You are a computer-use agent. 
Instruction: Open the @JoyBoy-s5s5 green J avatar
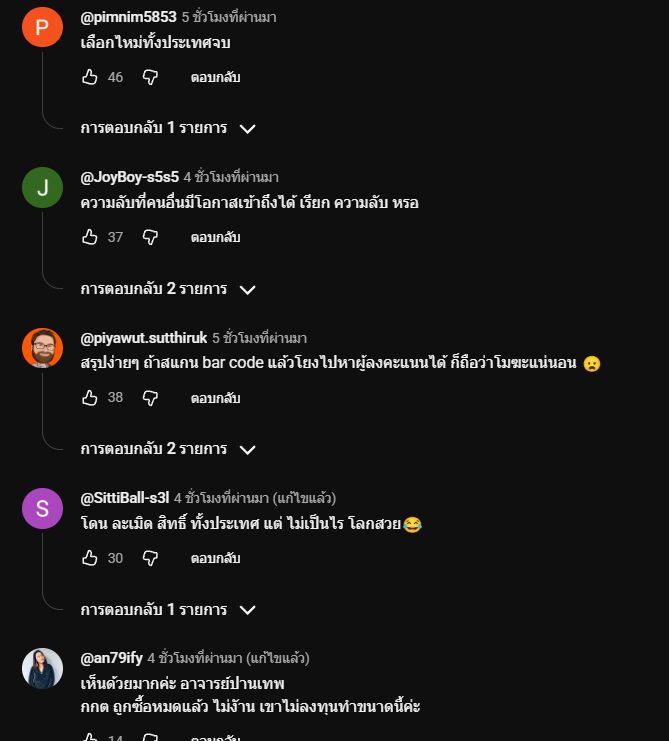click(42, 188)
